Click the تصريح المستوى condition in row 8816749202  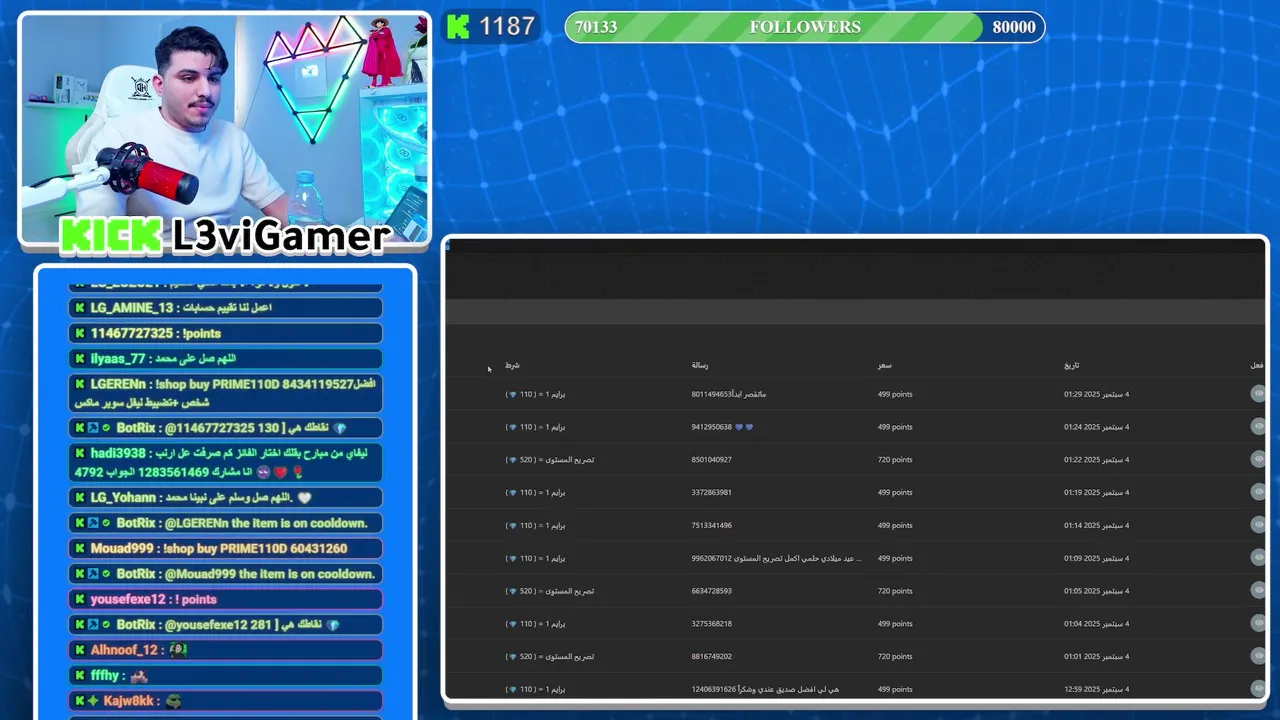point(549,657)
